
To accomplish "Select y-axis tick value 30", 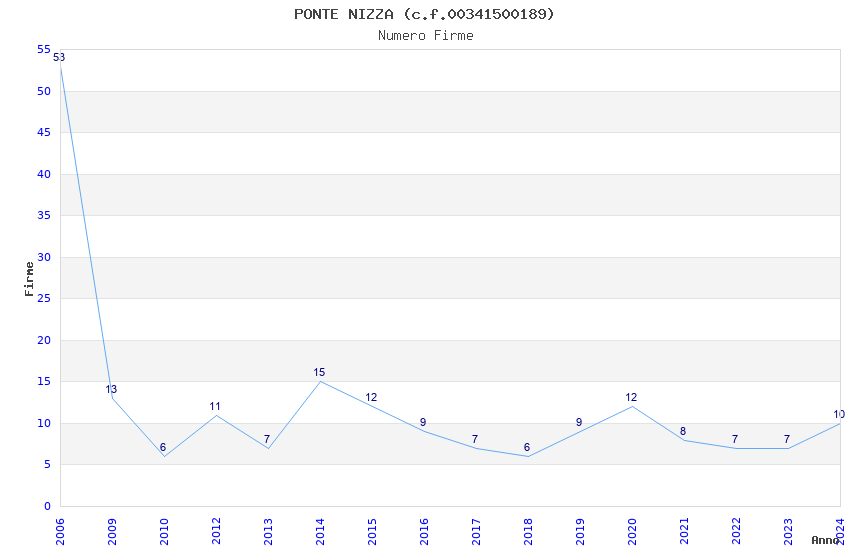I will [x=44, y=257].
